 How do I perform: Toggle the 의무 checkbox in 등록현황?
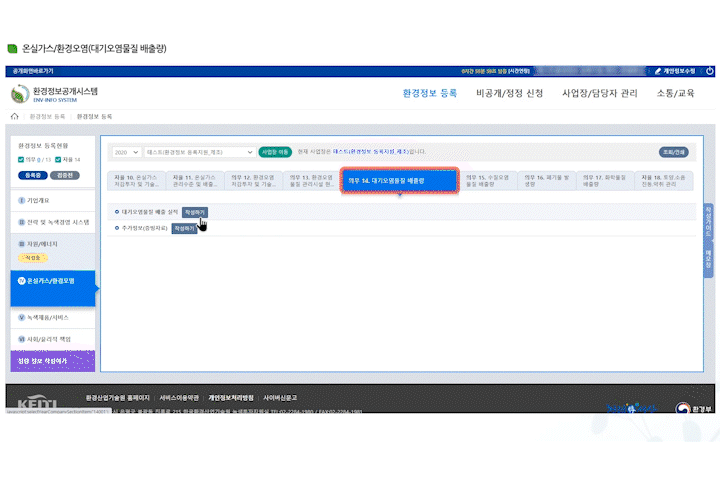coord(22,159)
